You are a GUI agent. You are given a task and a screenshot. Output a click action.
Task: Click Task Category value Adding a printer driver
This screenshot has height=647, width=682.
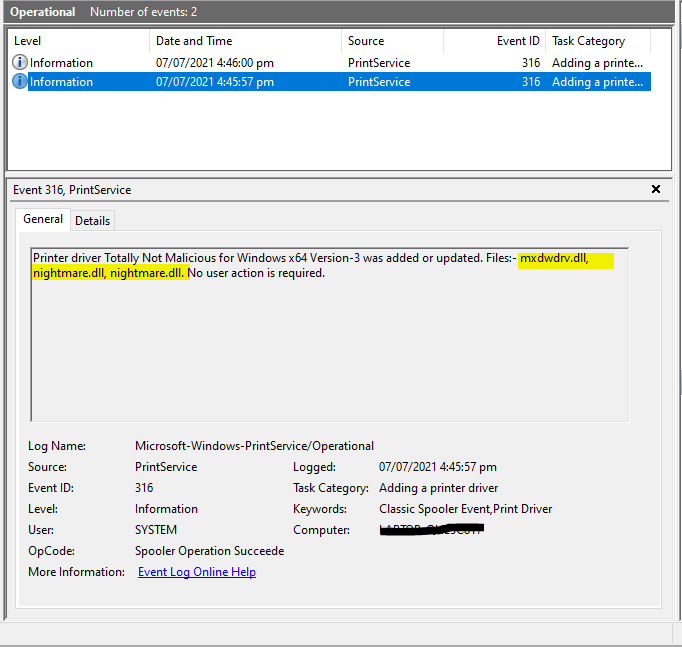[438, 488]
